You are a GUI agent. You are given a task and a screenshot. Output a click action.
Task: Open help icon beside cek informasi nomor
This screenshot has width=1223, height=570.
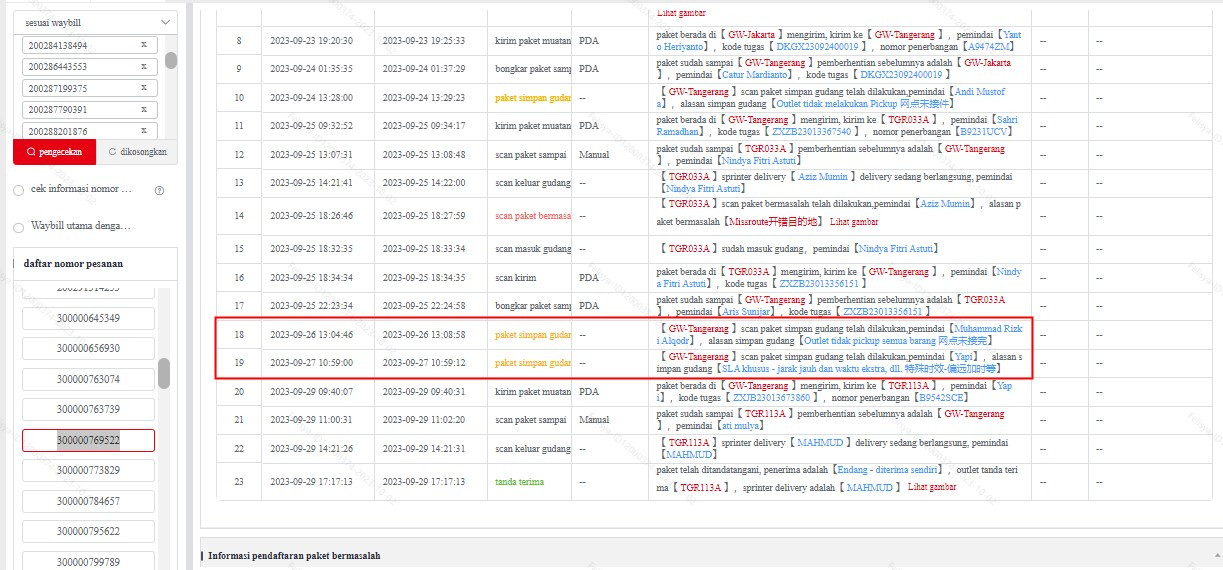click(159, 190)
